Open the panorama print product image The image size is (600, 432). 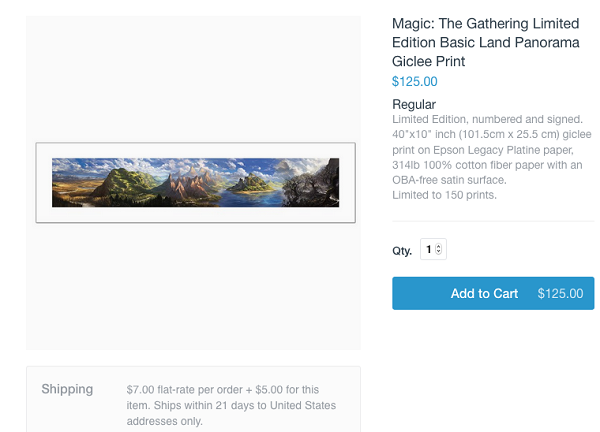tap(195, 182)
